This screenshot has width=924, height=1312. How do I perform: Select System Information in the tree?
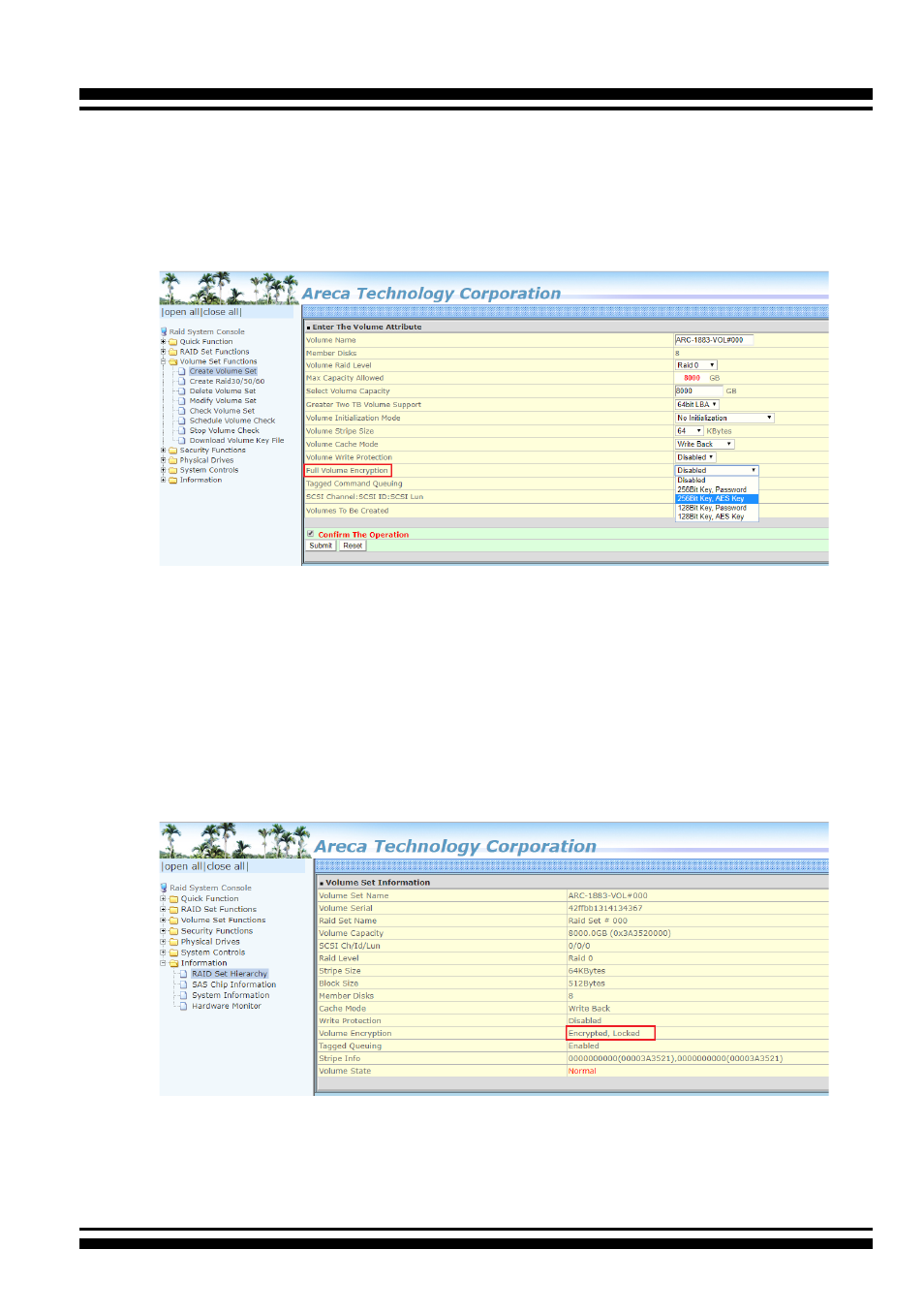[x=231, y=995]
